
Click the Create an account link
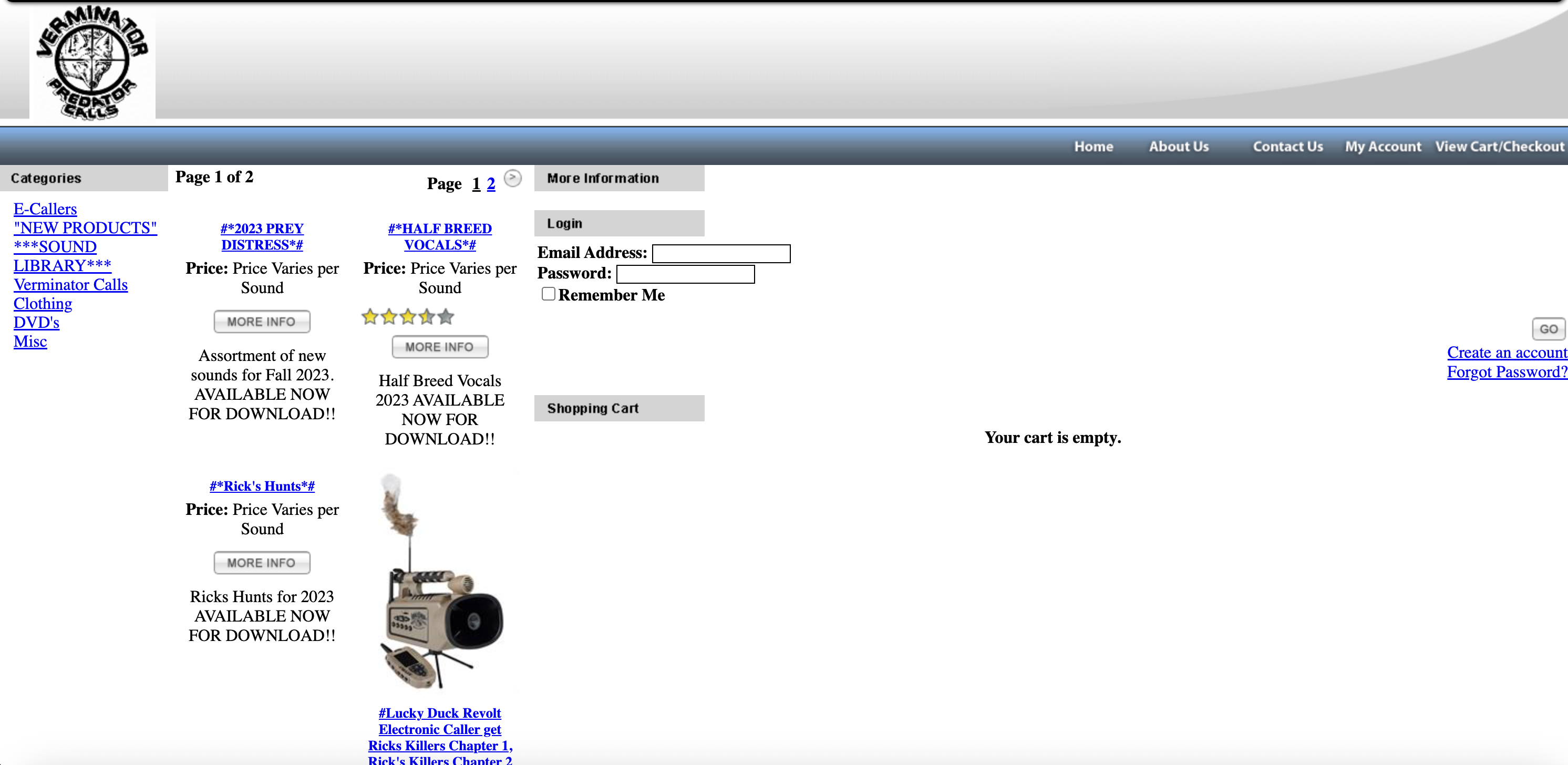1507,353
